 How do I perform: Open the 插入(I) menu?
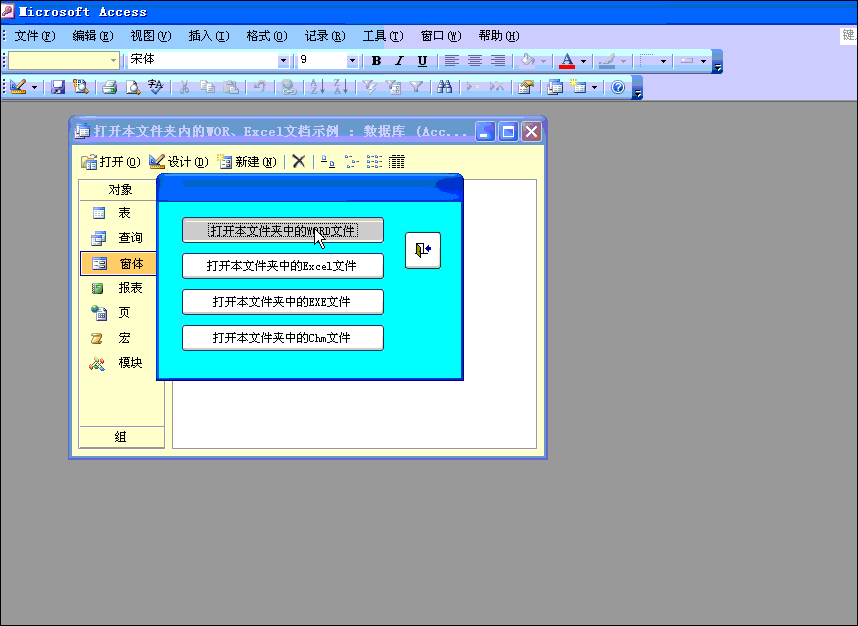[209, 36]
